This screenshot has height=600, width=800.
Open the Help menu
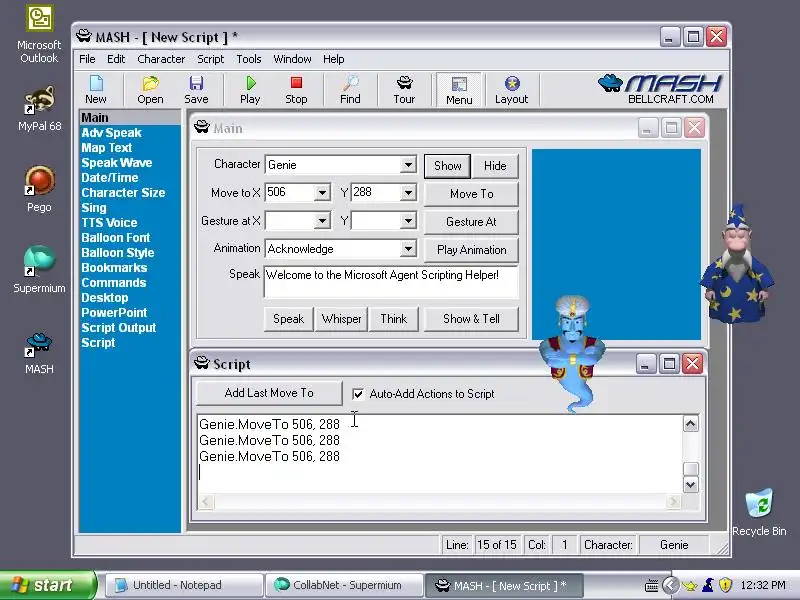point(334,59)
